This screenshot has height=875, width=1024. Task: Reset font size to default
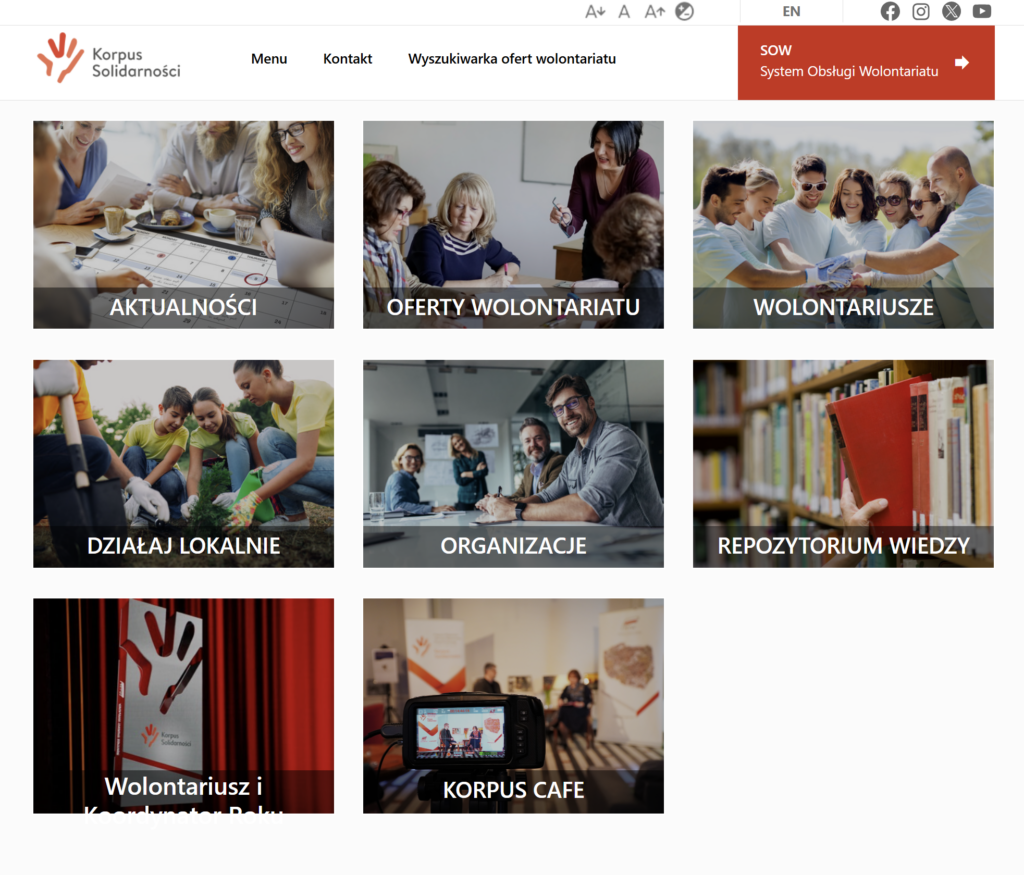tap(624, 12)
